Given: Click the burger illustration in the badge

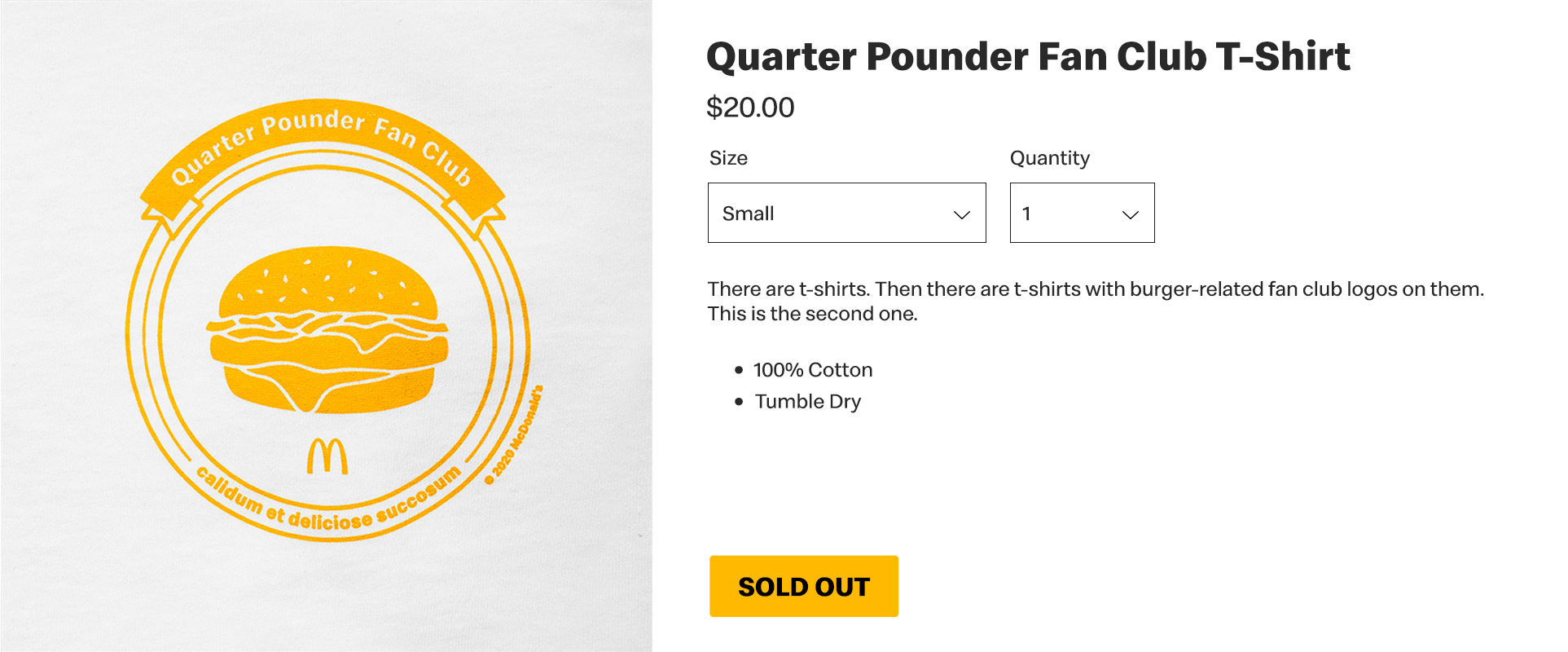Looking at the screenshot, I should click(x=328, y=330).
